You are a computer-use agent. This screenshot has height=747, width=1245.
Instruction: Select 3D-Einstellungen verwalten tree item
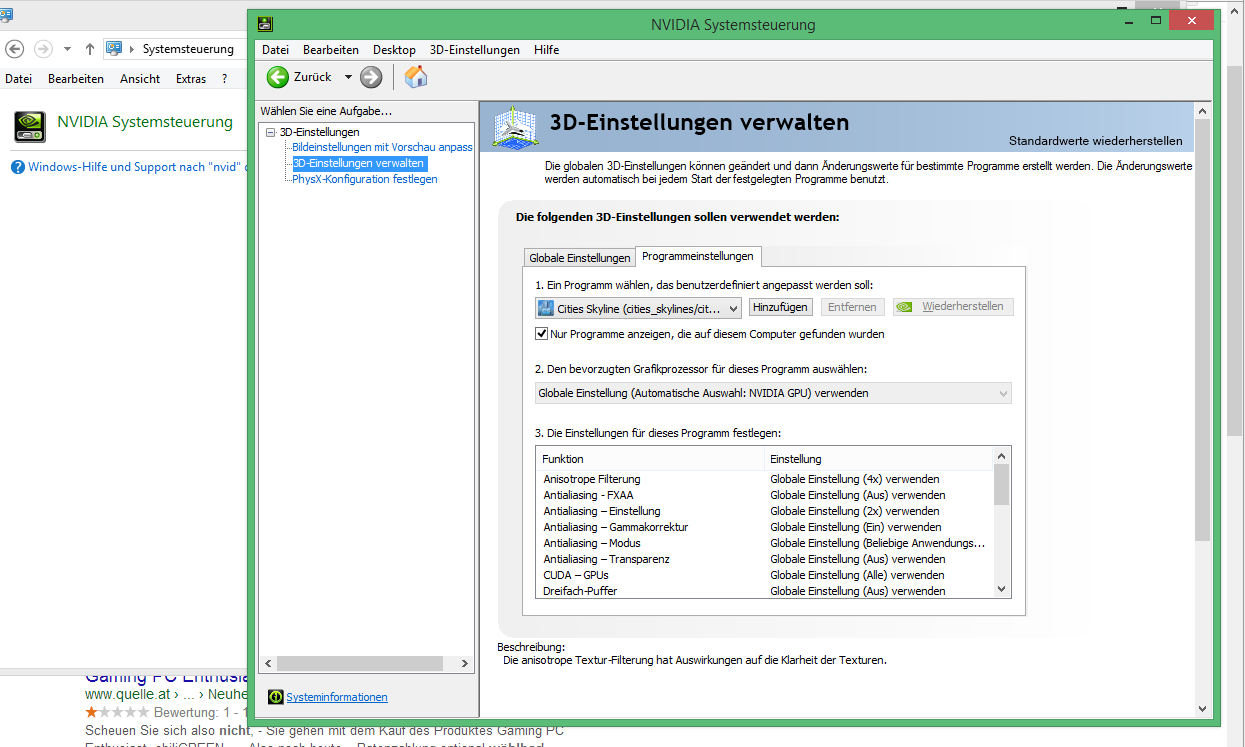pyautogui.click(x=359, y=163)
